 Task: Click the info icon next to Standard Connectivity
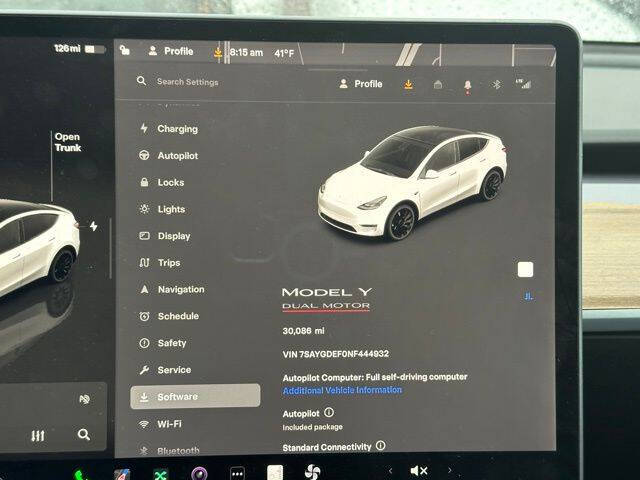(380, 446)
